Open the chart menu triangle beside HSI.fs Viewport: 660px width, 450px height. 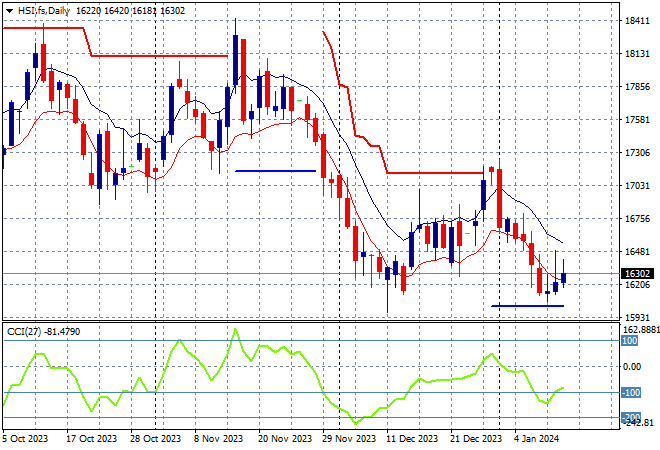[x=9, y=9]
